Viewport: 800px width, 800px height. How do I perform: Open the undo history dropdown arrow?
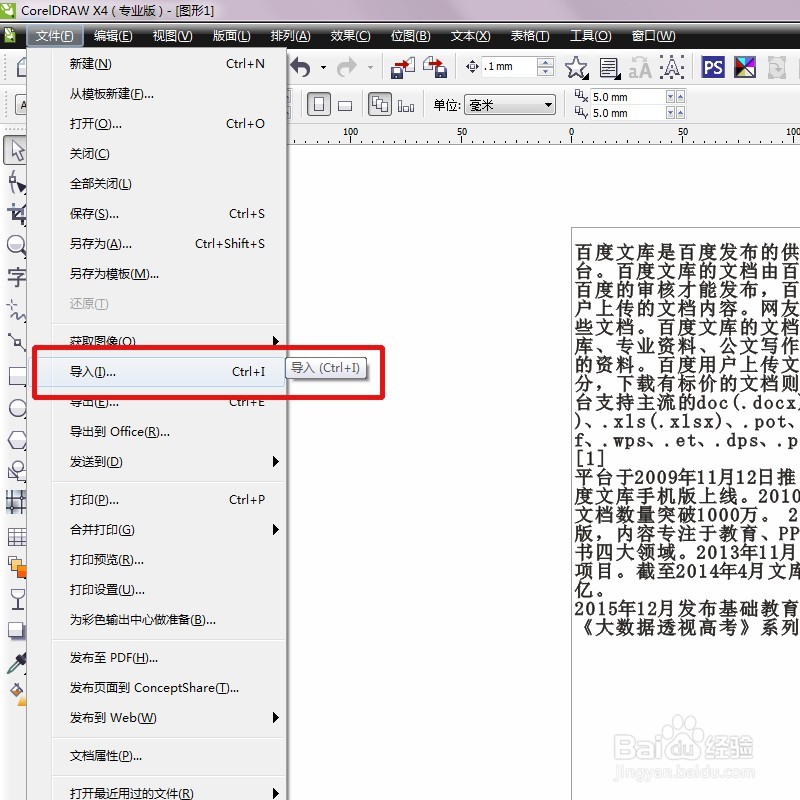tap(323, 67)
